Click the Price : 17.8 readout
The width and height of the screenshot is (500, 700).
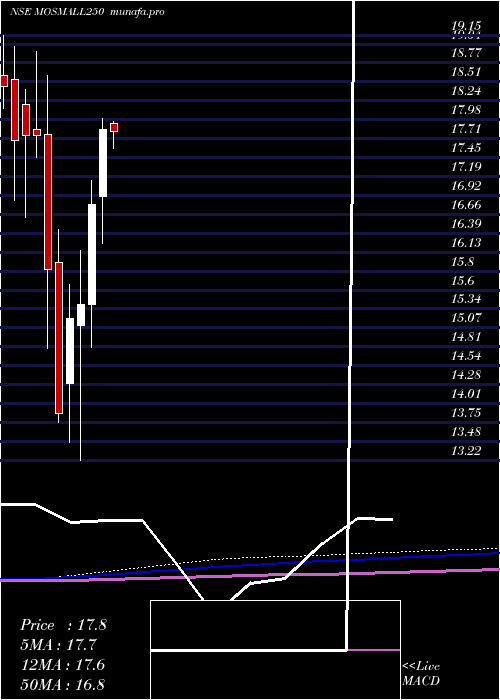pyautogui.click(x=63, y=625)
